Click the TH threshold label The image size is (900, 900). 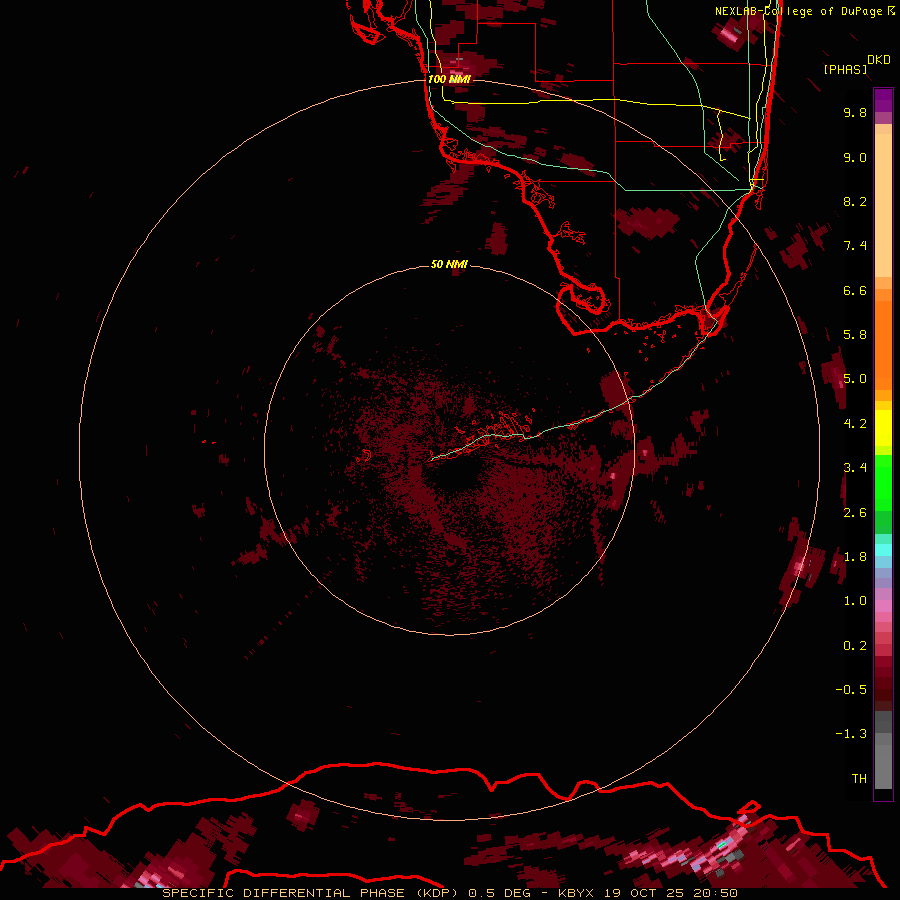click(859, 779)
